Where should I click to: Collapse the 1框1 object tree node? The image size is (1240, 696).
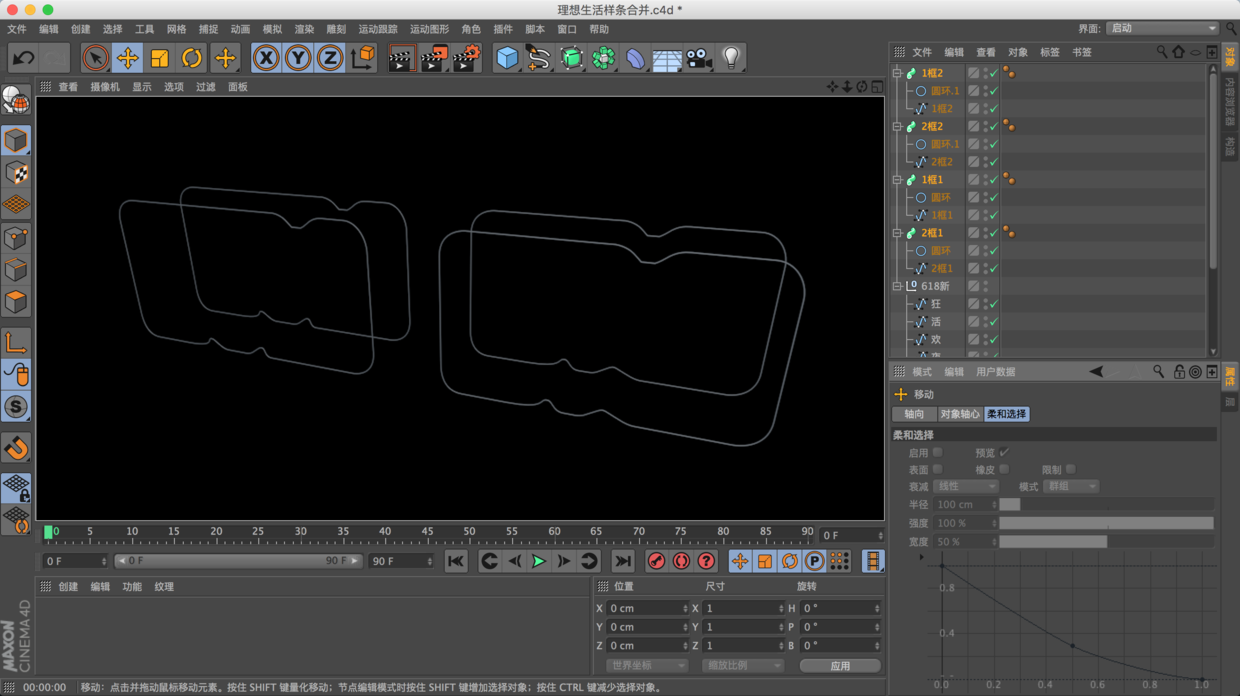(x=897, y=180)
